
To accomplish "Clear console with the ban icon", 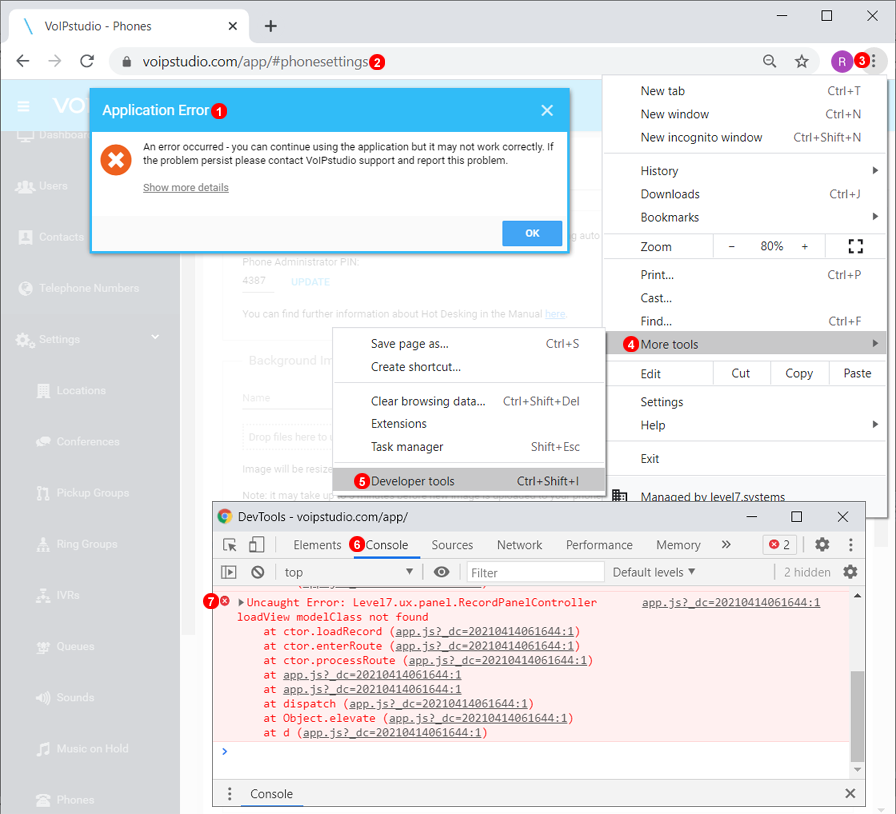I will (258, 572).
